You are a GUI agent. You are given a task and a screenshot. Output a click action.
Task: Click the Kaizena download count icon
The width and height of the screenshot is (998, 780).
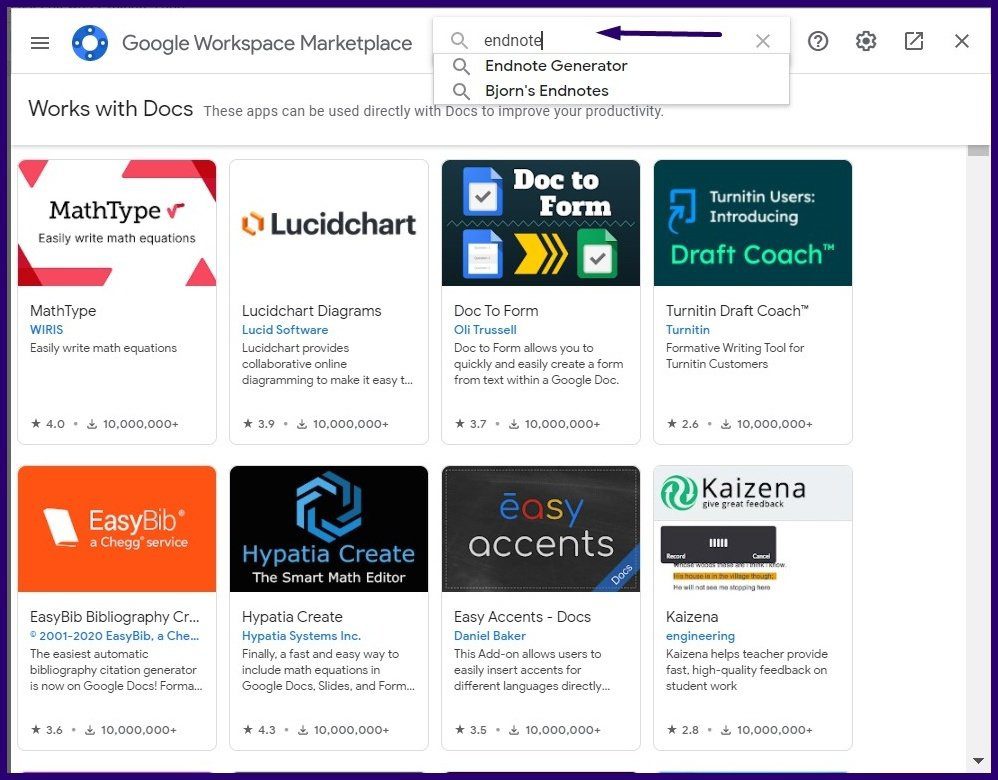pos(726,730)
